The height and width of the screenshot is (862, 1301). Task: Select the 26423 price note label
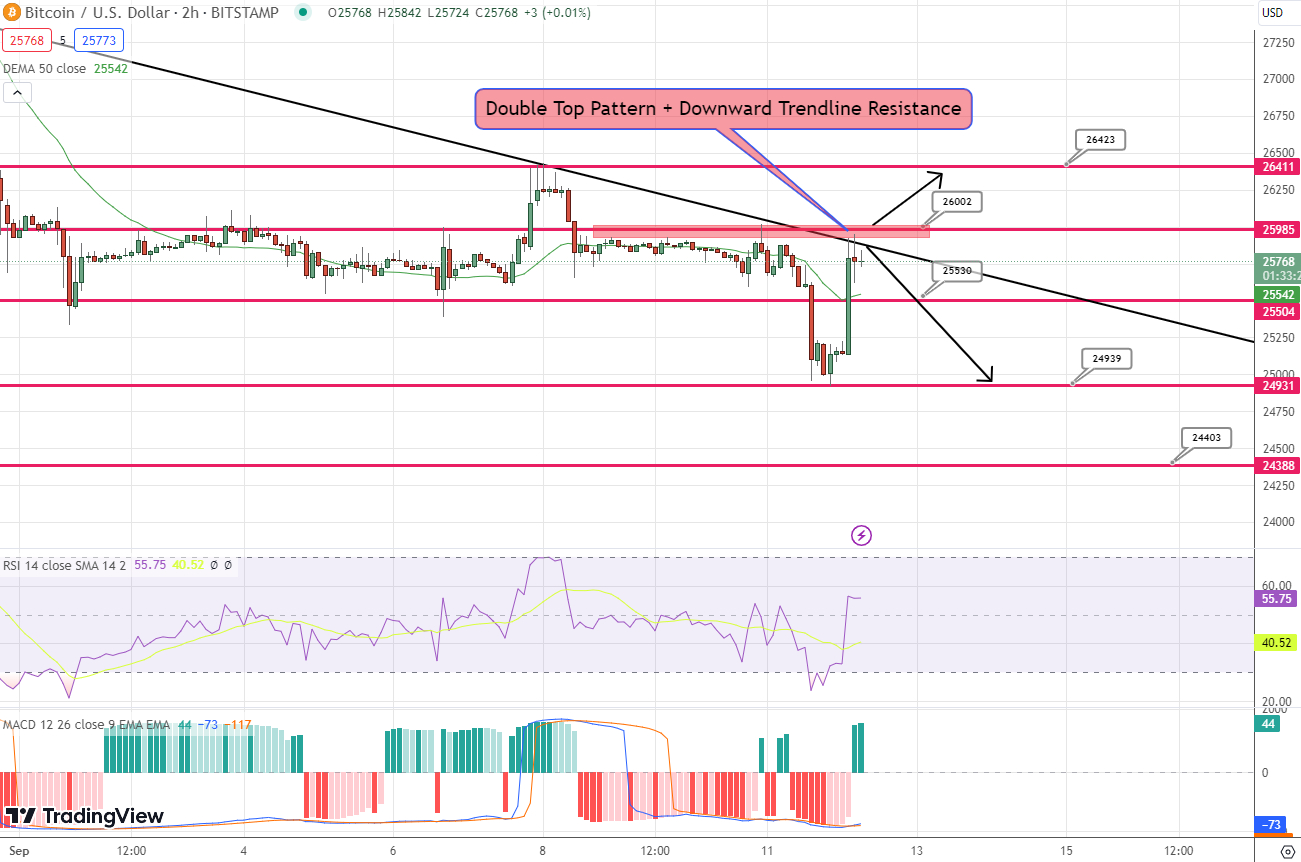[1100, 140]
